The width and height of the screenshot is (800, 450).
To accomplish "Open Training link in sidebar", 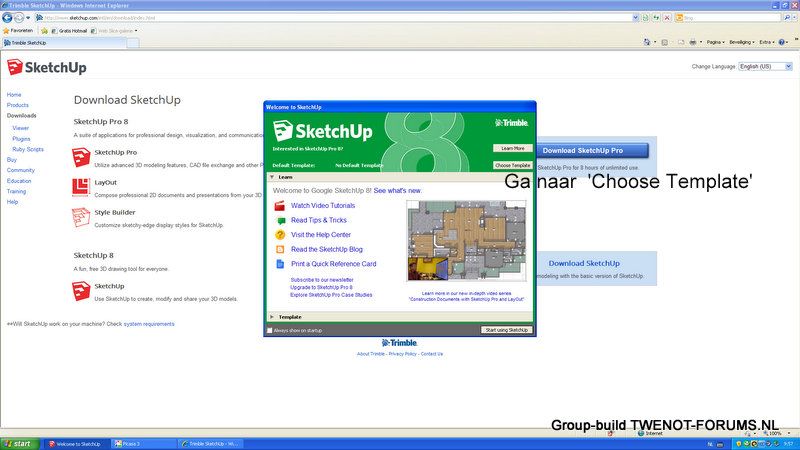I will 16,191.
